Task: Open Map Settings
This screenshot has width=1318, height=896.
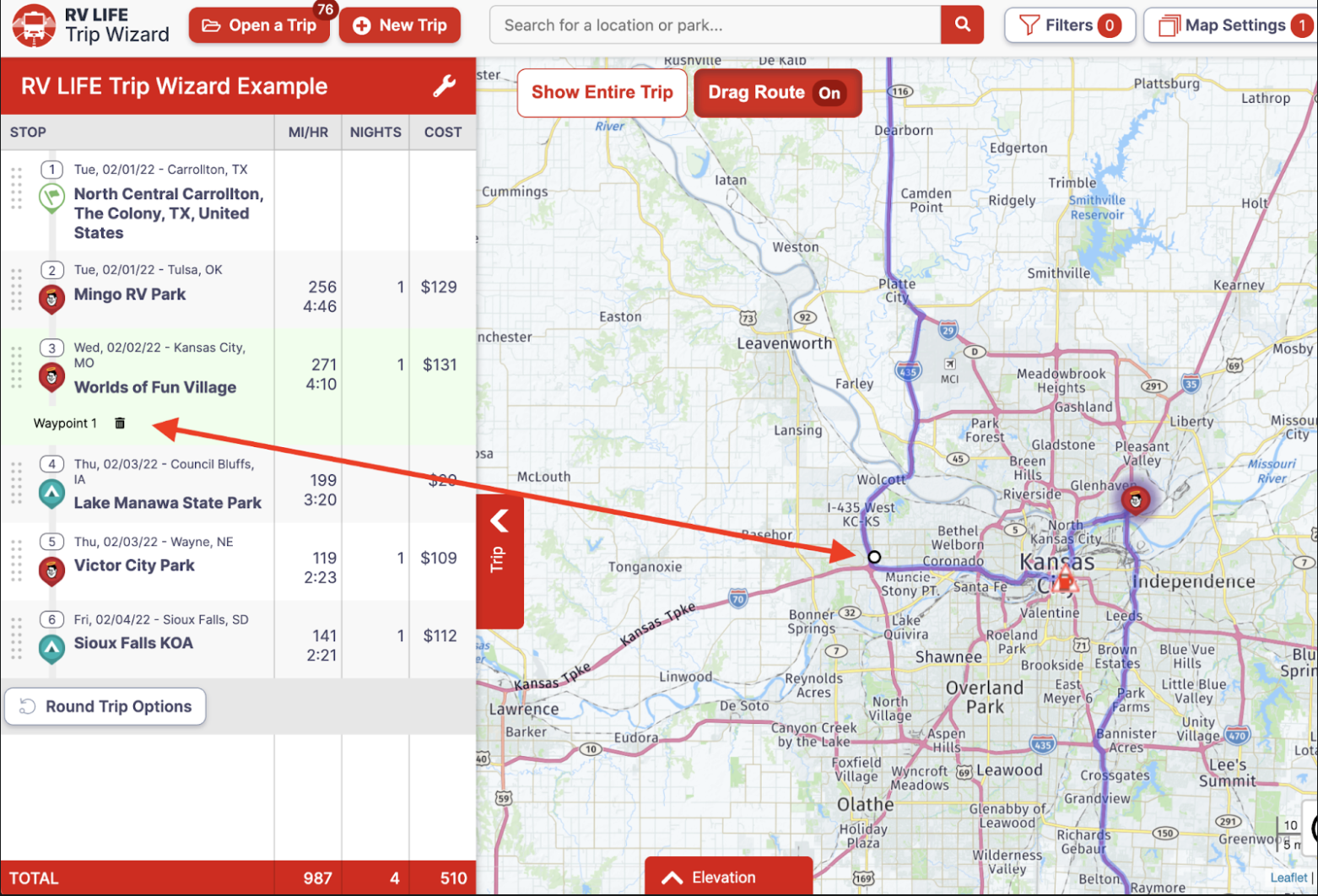Action: (x=1230, y=25)
